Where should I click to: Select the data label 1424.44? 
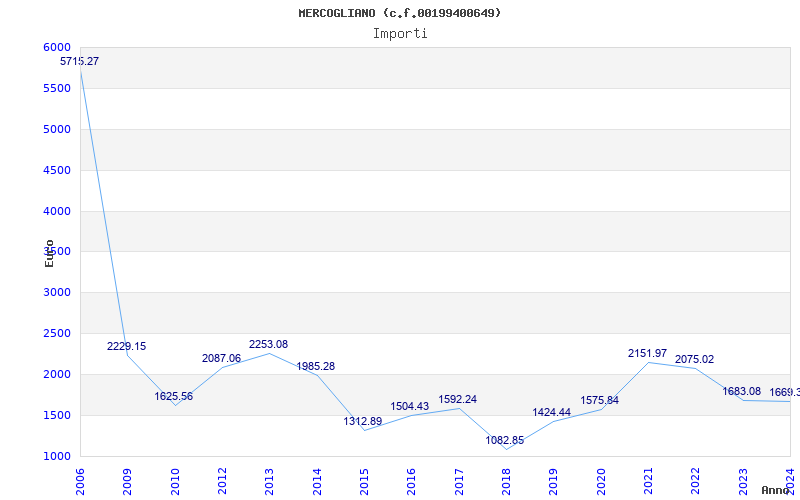point(552,412)
